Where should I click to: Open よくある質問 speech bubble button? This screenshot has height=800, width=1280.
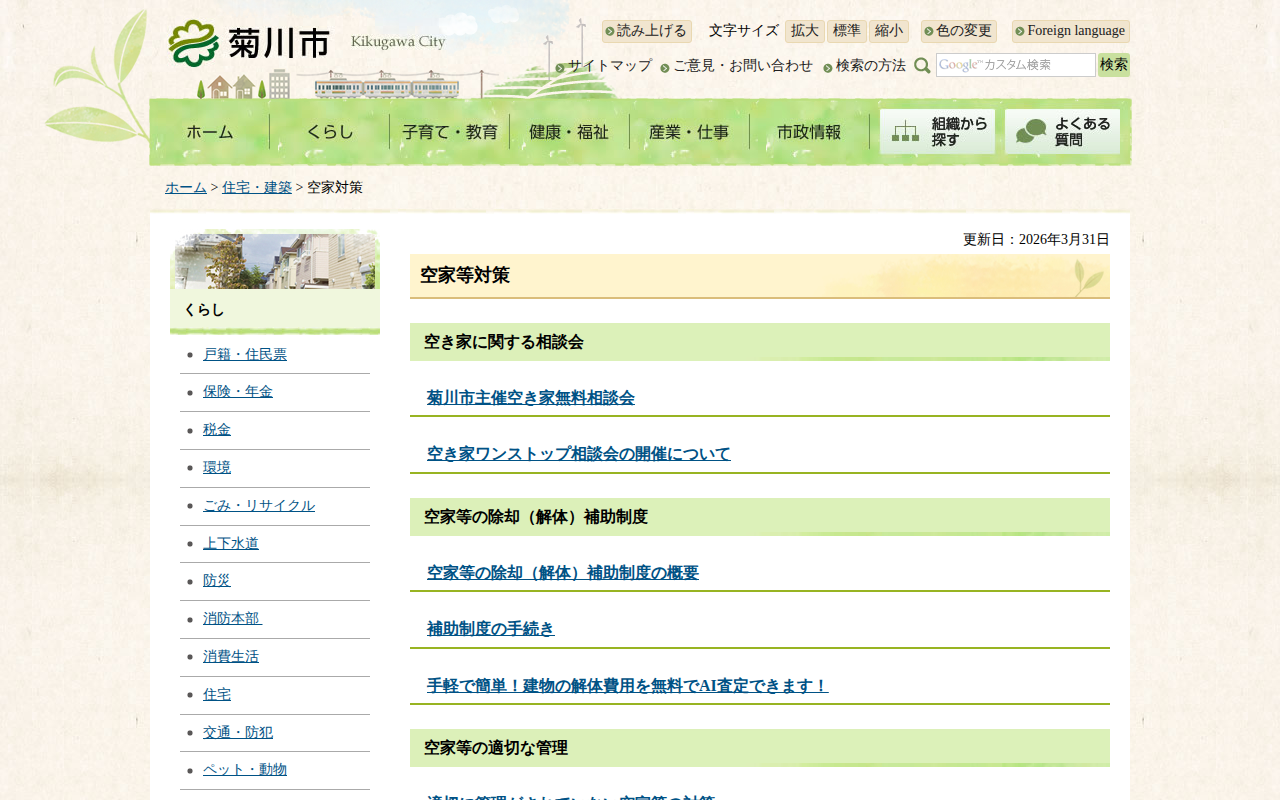click(1062, 132)
